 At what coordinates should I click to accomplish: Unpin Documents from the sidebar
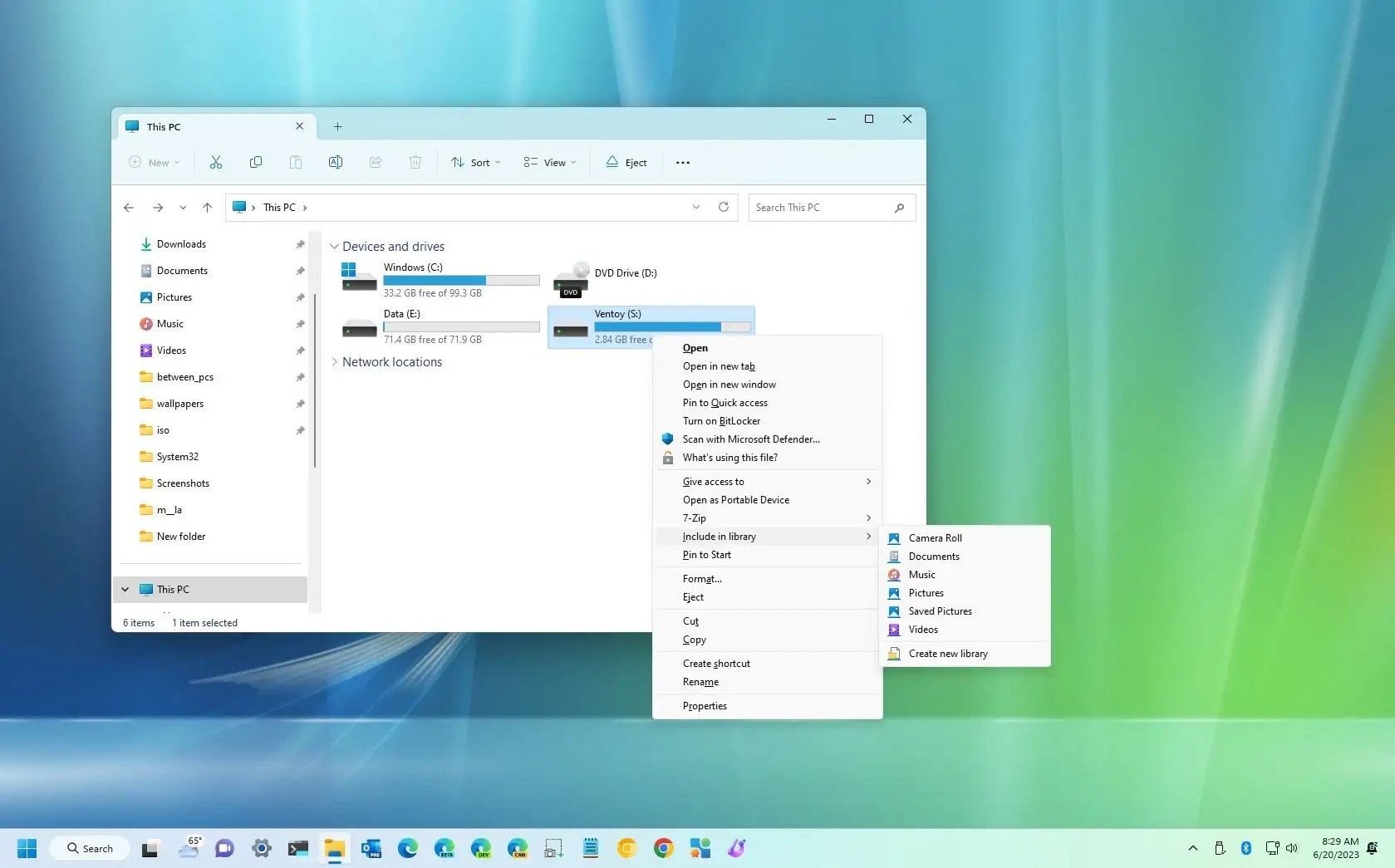click(300, 270)
